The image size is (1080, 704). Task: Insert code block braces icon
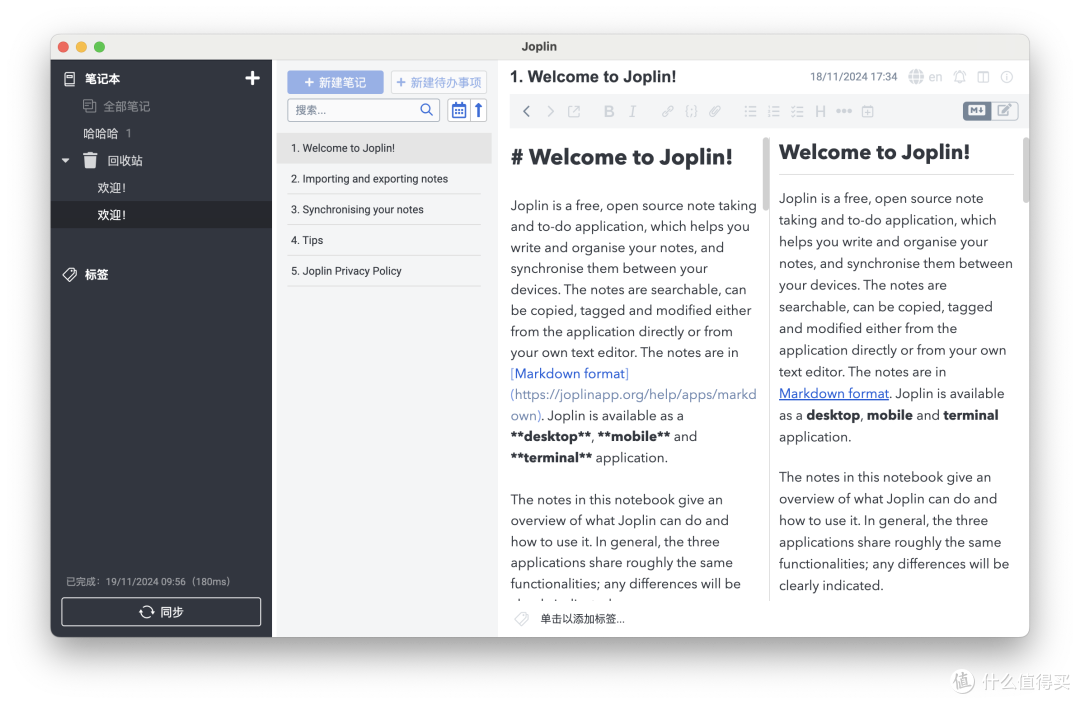[x=692, y=111]
